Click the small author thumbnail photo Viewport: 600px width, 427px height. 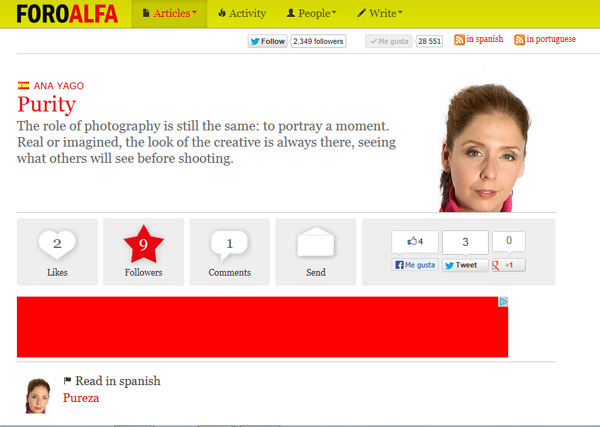point(38,396)
